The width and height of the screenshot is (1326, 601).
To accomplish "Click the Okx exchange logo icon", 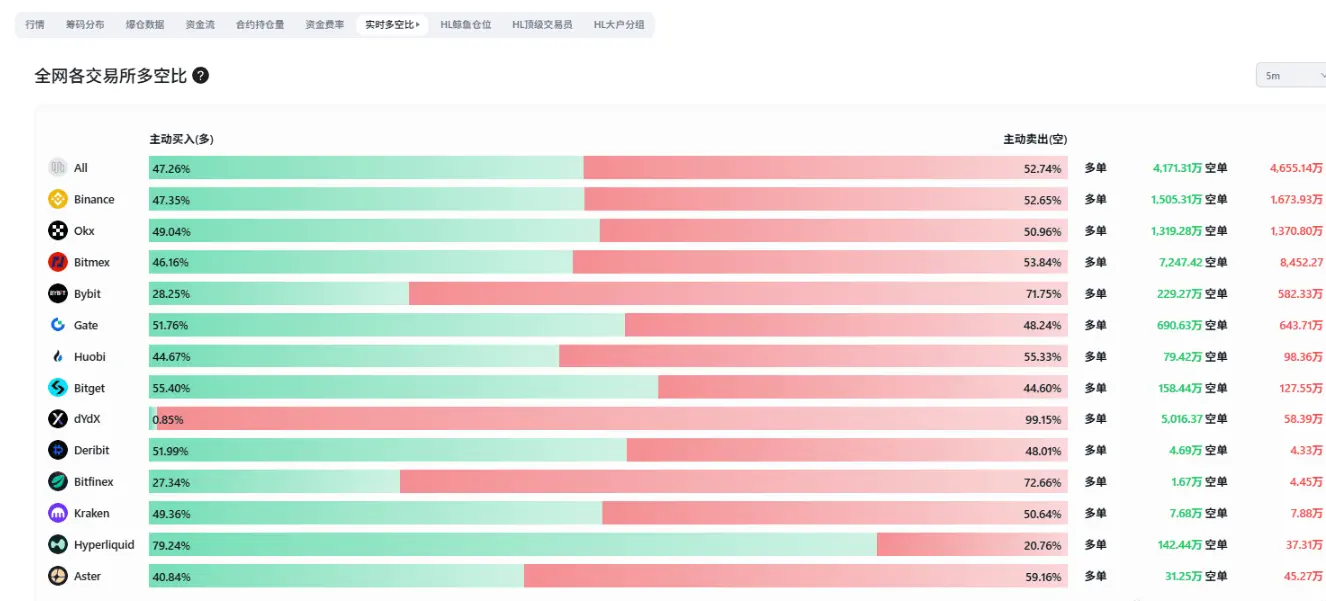I will (58, 231).
